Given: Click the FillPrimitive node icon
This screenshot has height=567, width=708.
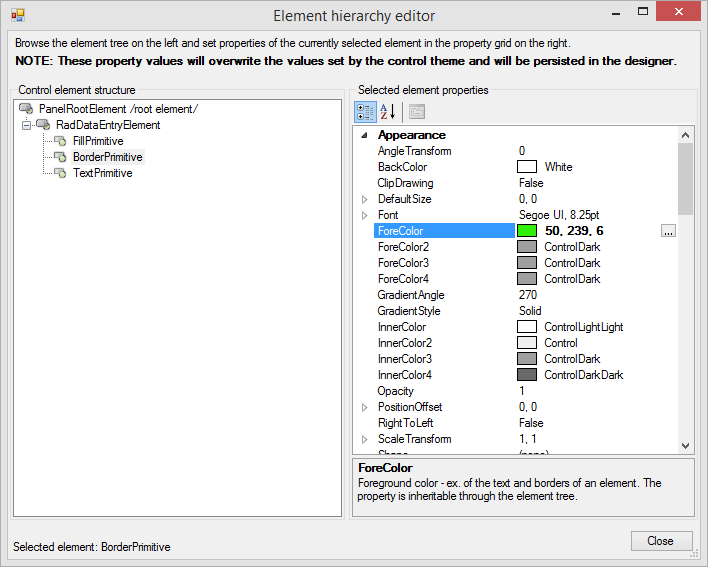Looking at the screenshot, I should (60, 141).
